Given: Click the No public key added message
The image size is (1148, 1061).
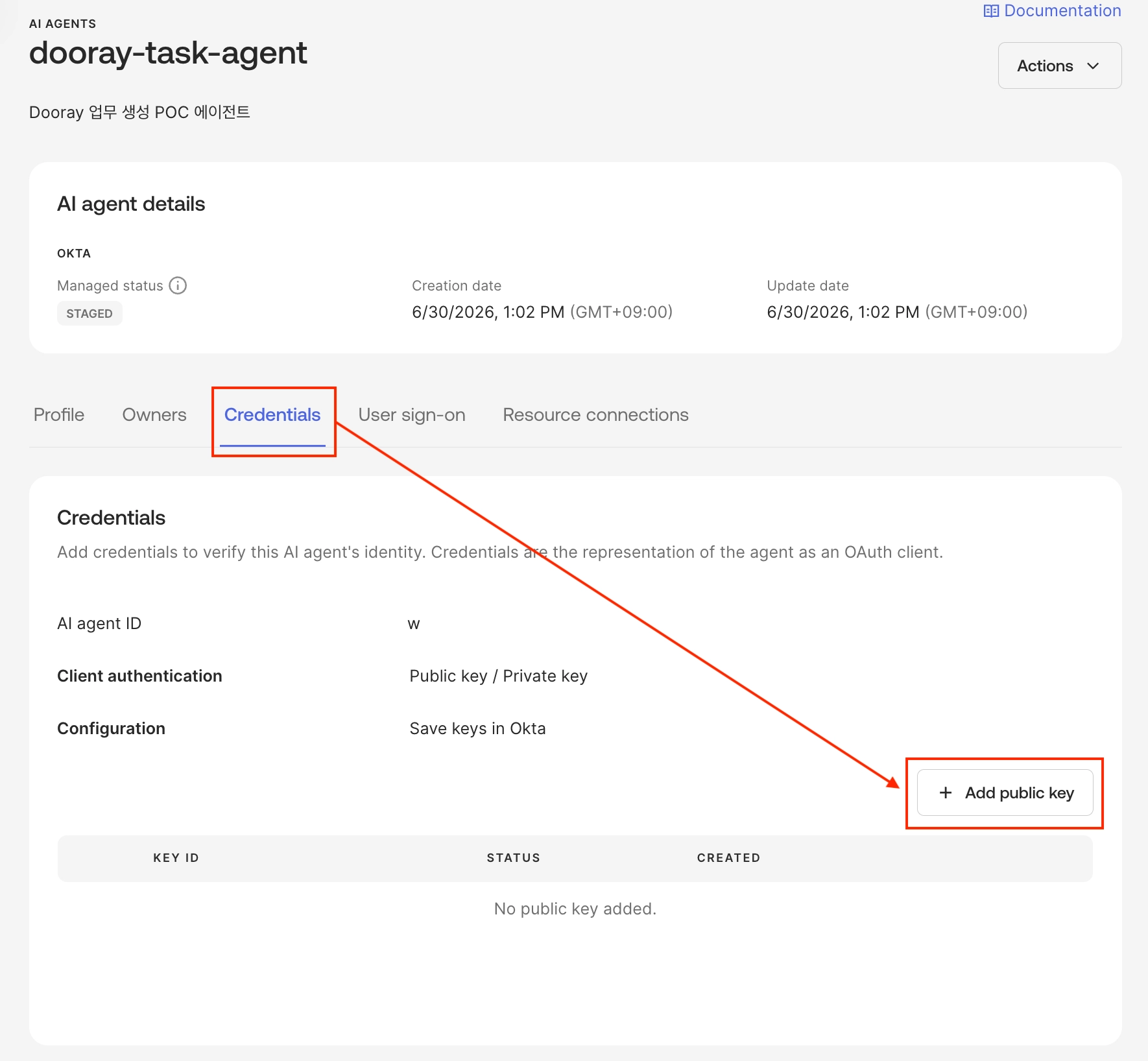Looking at the screenshot, I should click(x=575, y=909).
